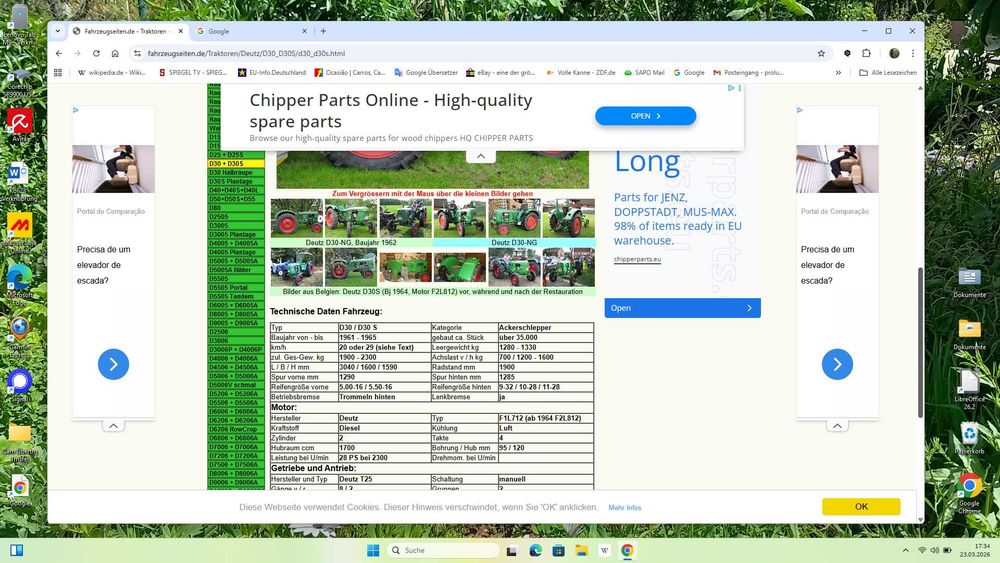The image size is (1000, 563).
Task: Open the ad info icon on the right ad
Action: [x=800, y=110]
